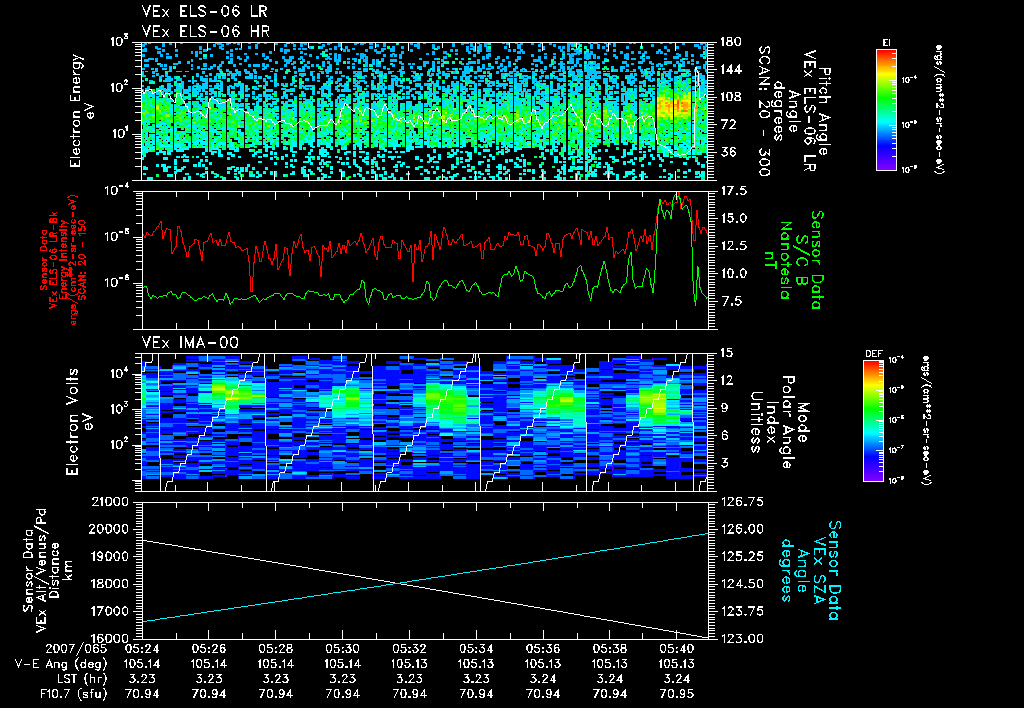The height and width of the screenshot is (708, 1024).
Task: Click the Pitch Angle degrees axis label
Action: pos(800,111)
